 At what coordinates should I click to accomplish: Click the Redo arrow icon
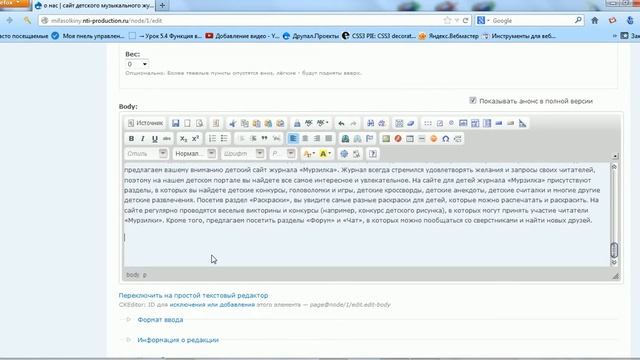[x=353, y=123]
